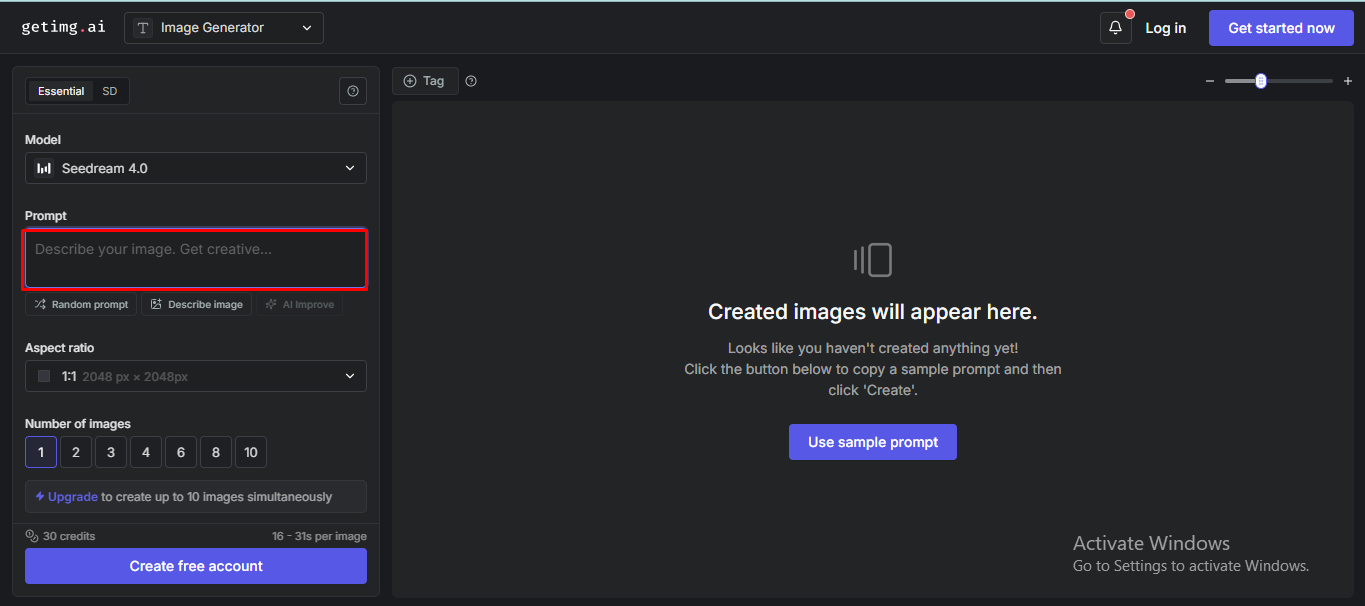The image size is (1365, 606).
Task: Set number of images to 4
Action: (x=146, y=452)
